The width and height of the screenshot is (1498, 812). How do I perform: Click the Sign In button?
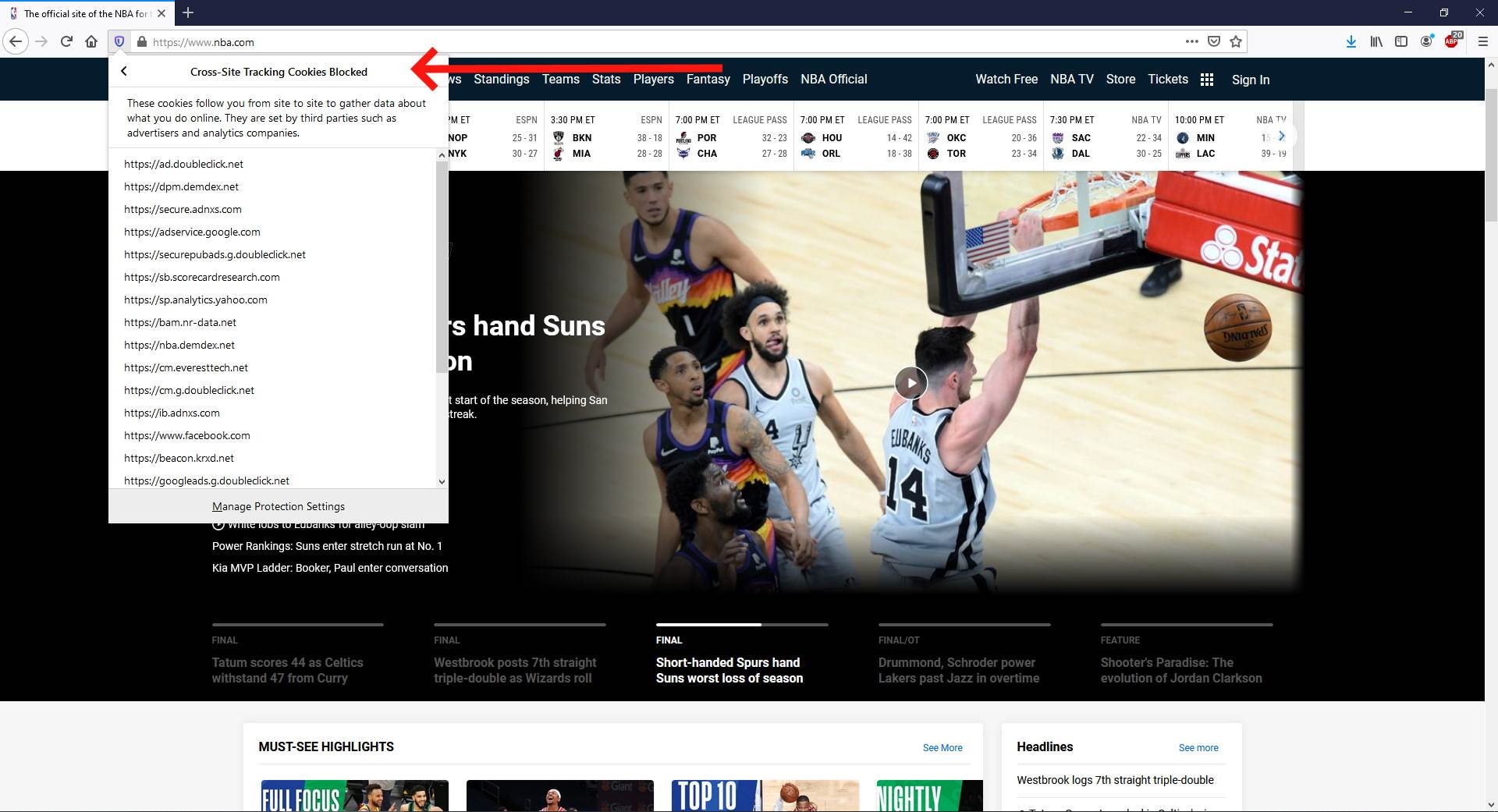1250,80
